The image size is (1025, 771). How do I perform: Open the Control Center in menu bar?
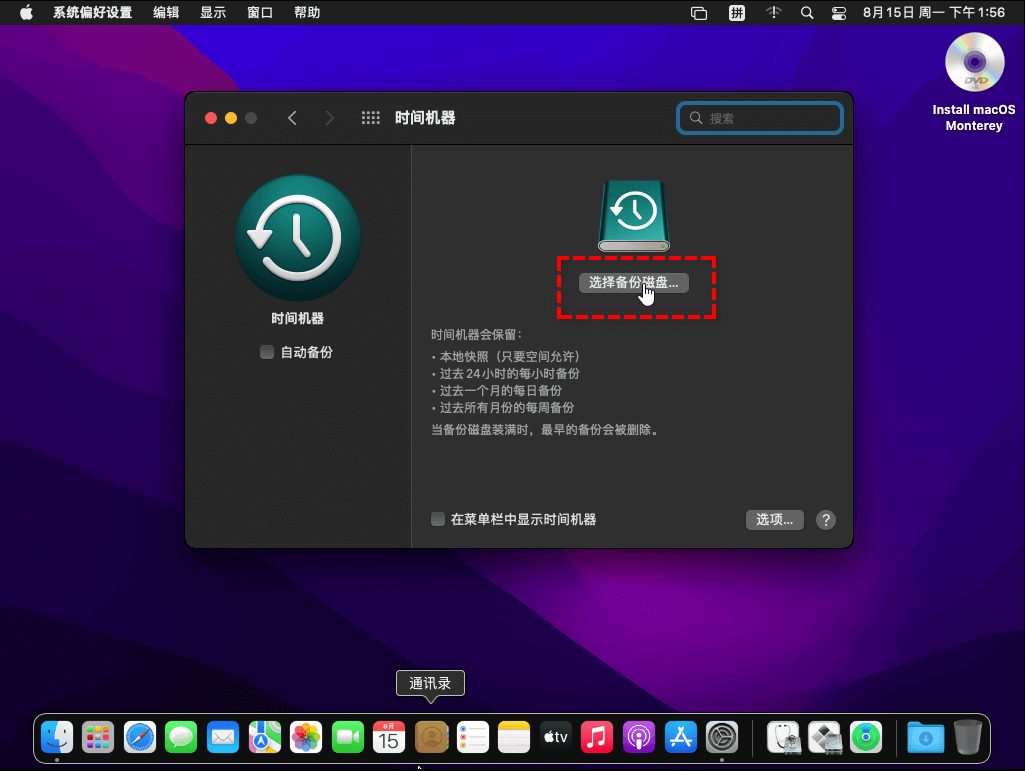pos(838,13)
